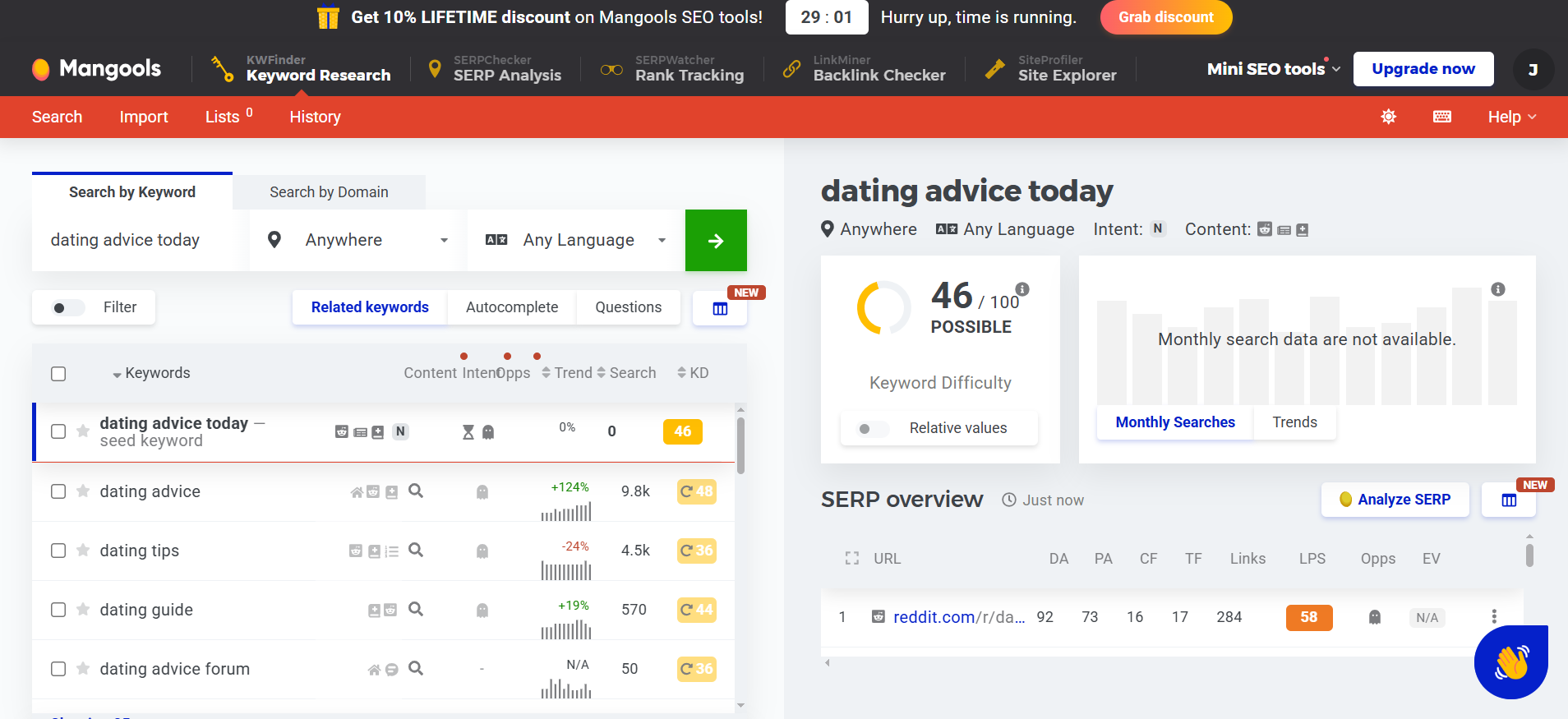Open three-dot menu for reddit.com result
This screenshot has width=1568, height=719.
[x=1494, y=616]
